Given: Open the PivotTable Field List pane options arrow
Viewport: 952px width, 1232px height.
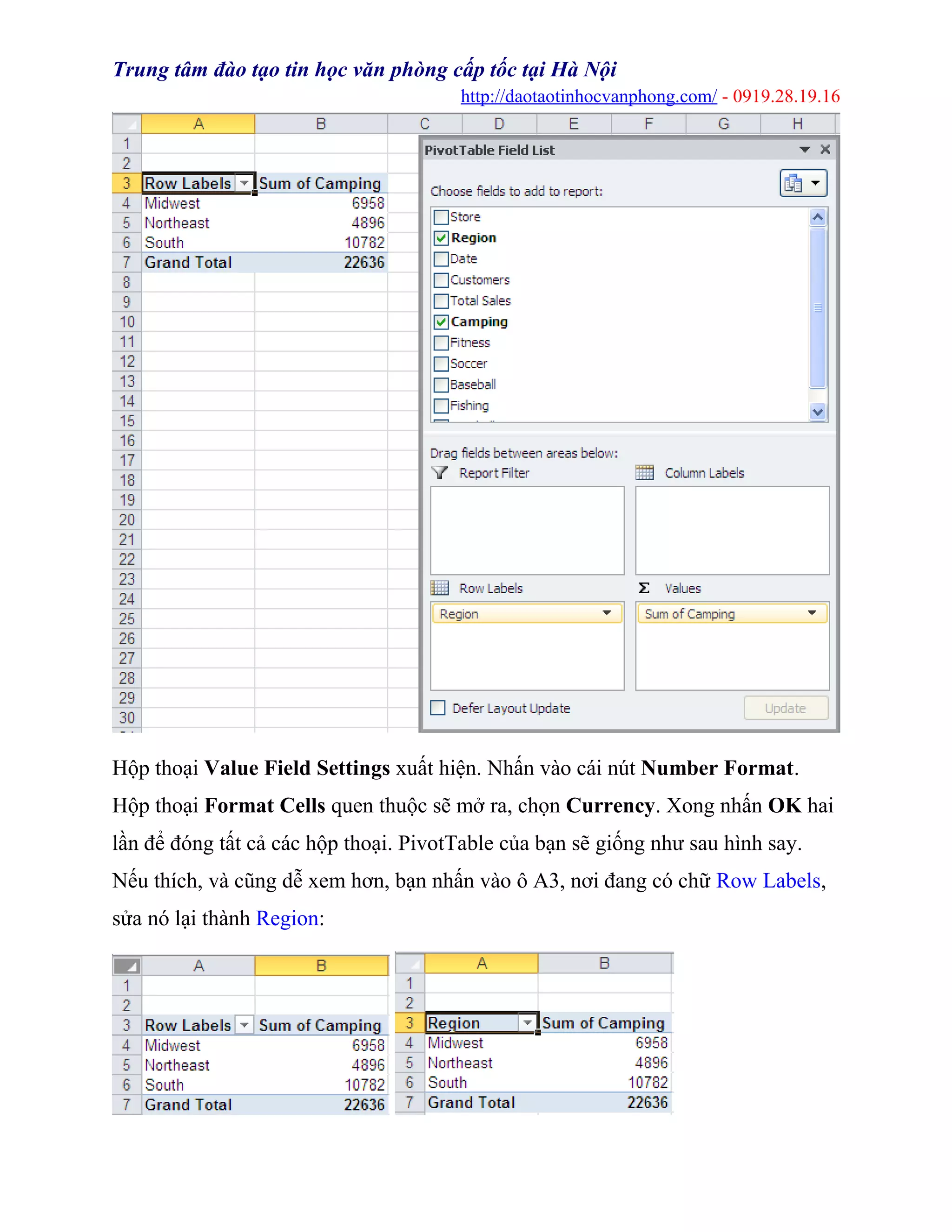Looking at the screenshot, I should click(805, 150).
